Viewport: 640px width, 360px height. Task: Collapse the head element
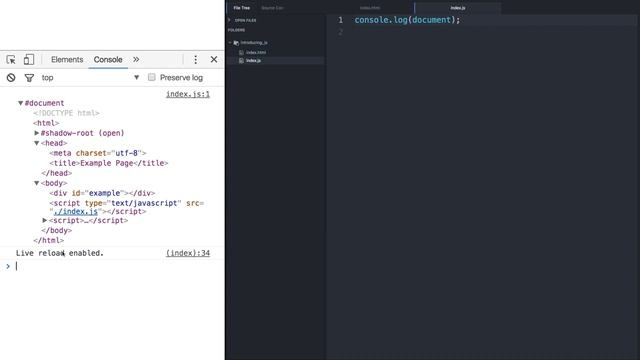point(36,143)
